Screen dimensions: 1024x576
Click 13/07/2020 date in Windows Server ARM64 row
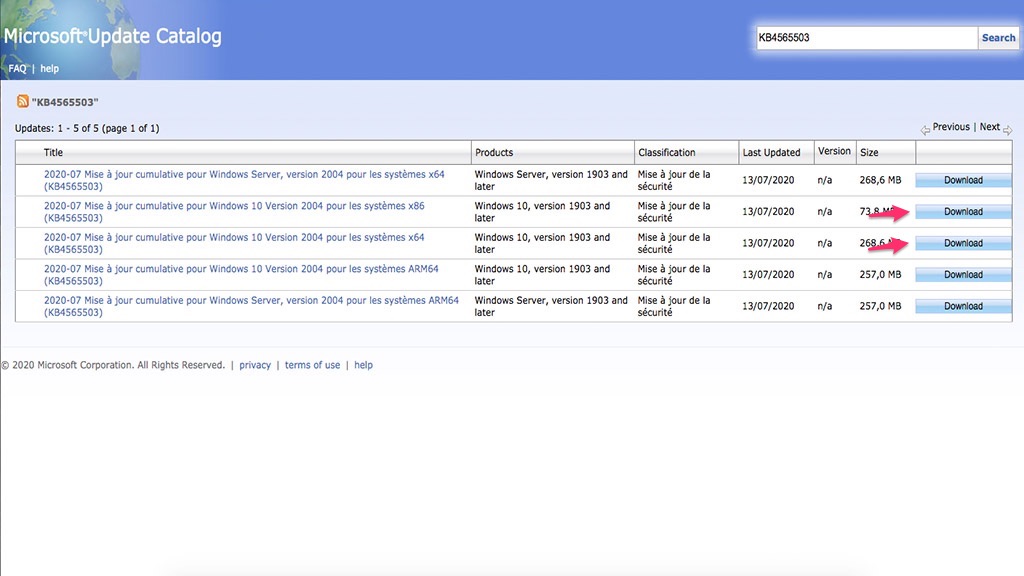pos(768,306)
